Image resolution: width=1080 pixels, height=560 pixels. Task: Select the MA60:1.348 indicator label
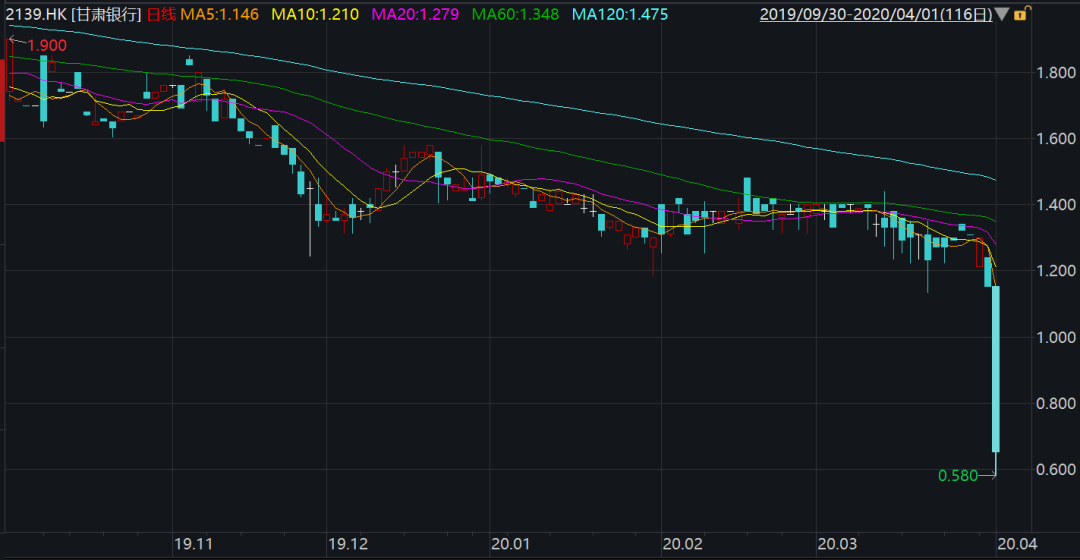click(515, 14)
